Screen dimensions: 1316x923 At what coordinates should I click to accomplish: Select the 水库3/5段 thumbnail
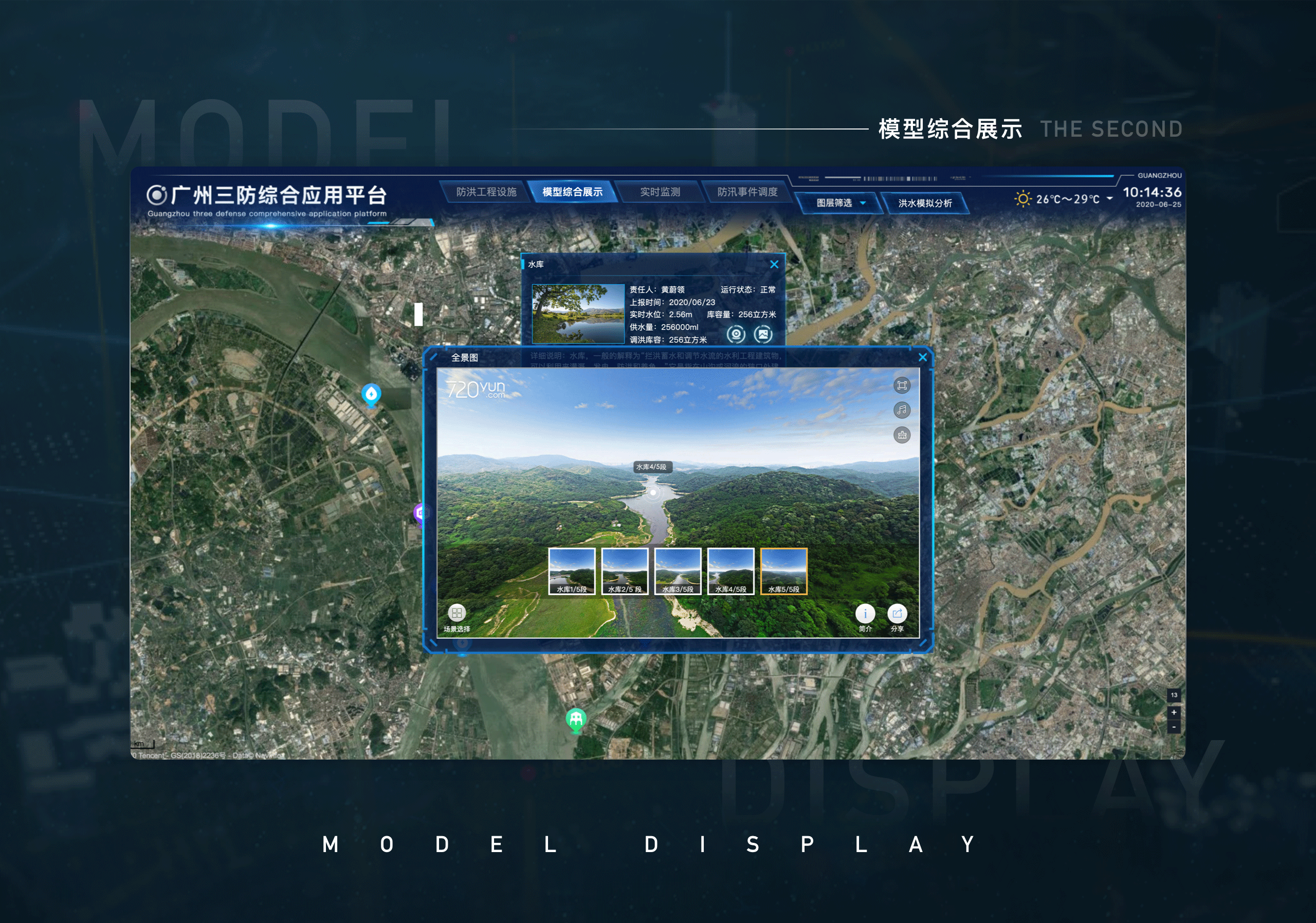pos(678,571)
